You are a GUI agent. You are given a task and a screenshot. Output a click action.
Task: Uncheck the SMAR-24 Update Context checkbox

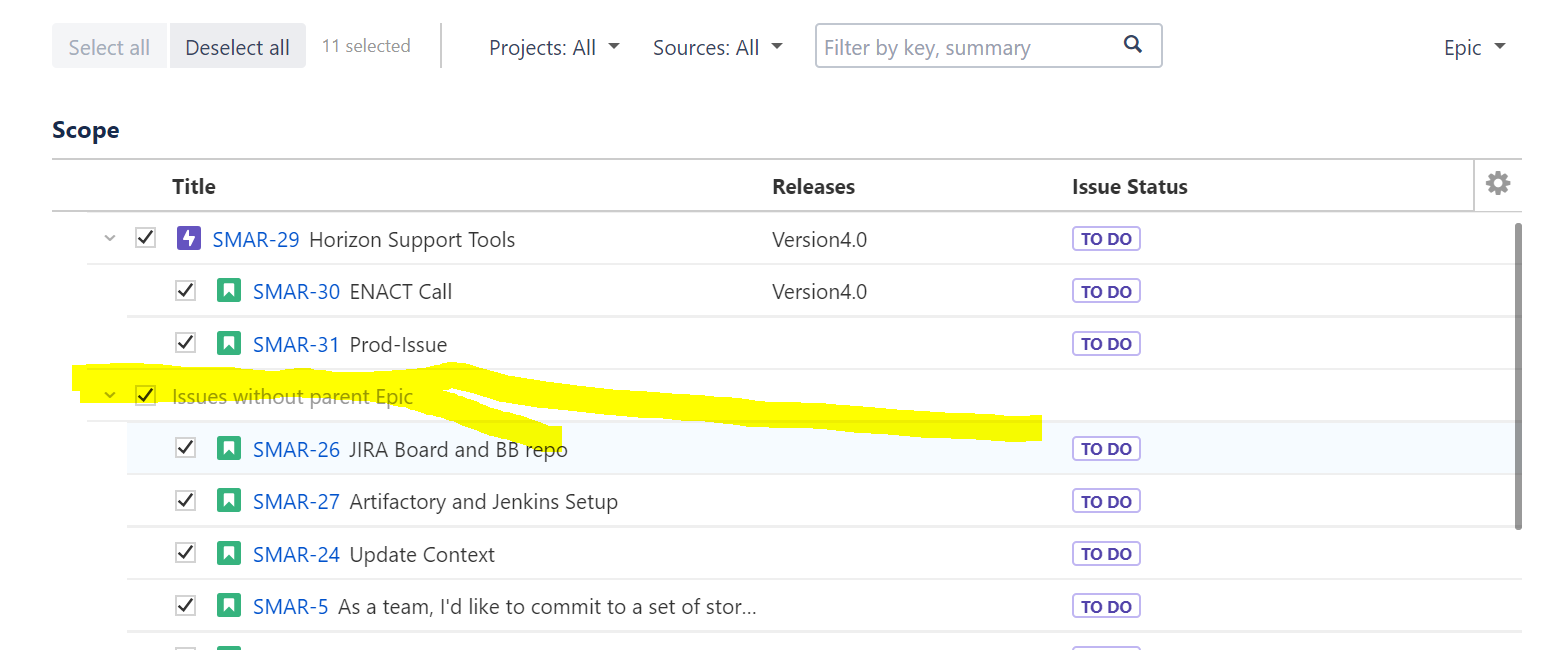point(185,553)
